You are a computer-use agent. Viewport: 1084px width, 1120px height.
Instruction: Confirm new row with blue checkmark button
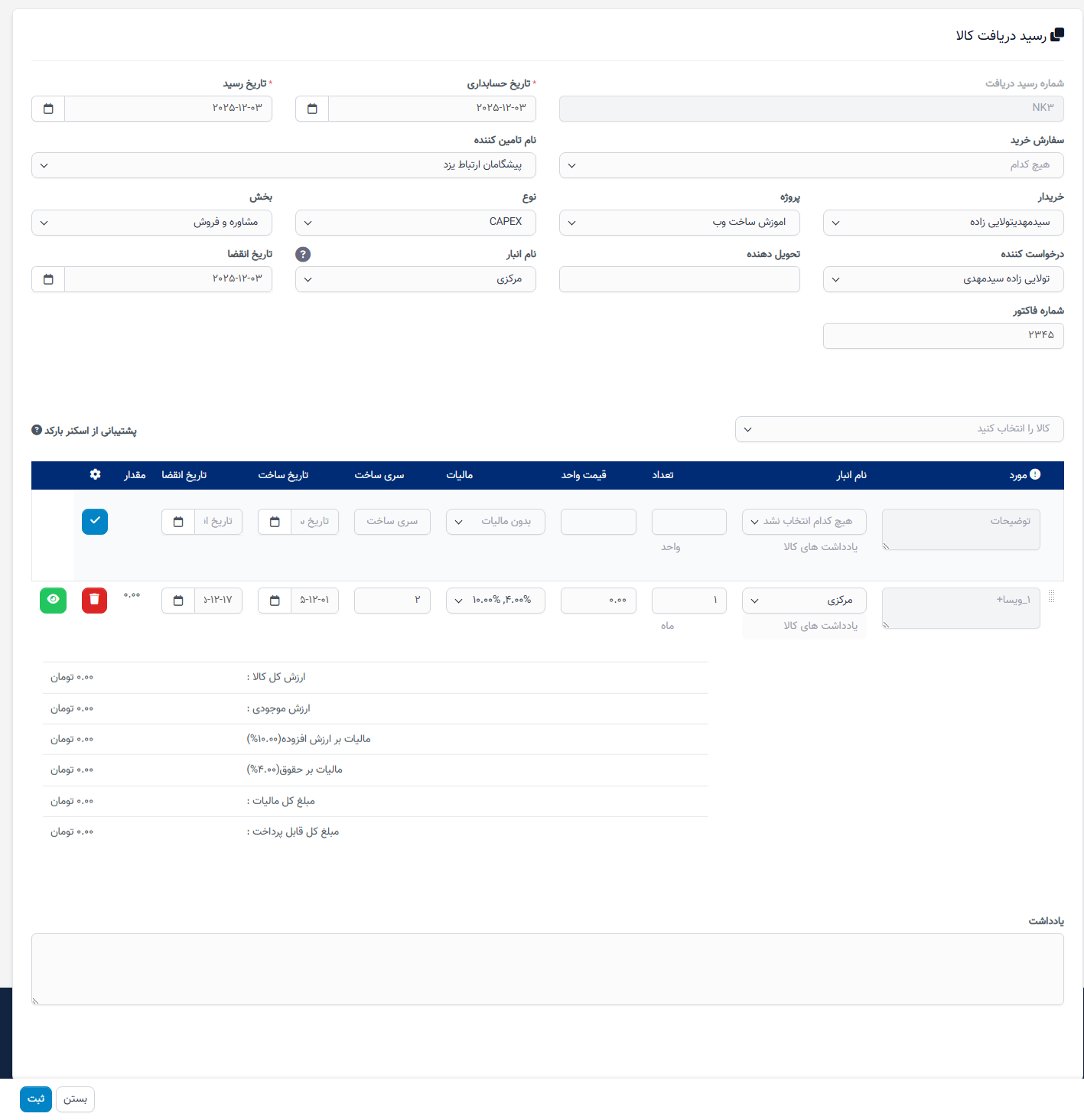pyautogui.click(x=95, y=522)
